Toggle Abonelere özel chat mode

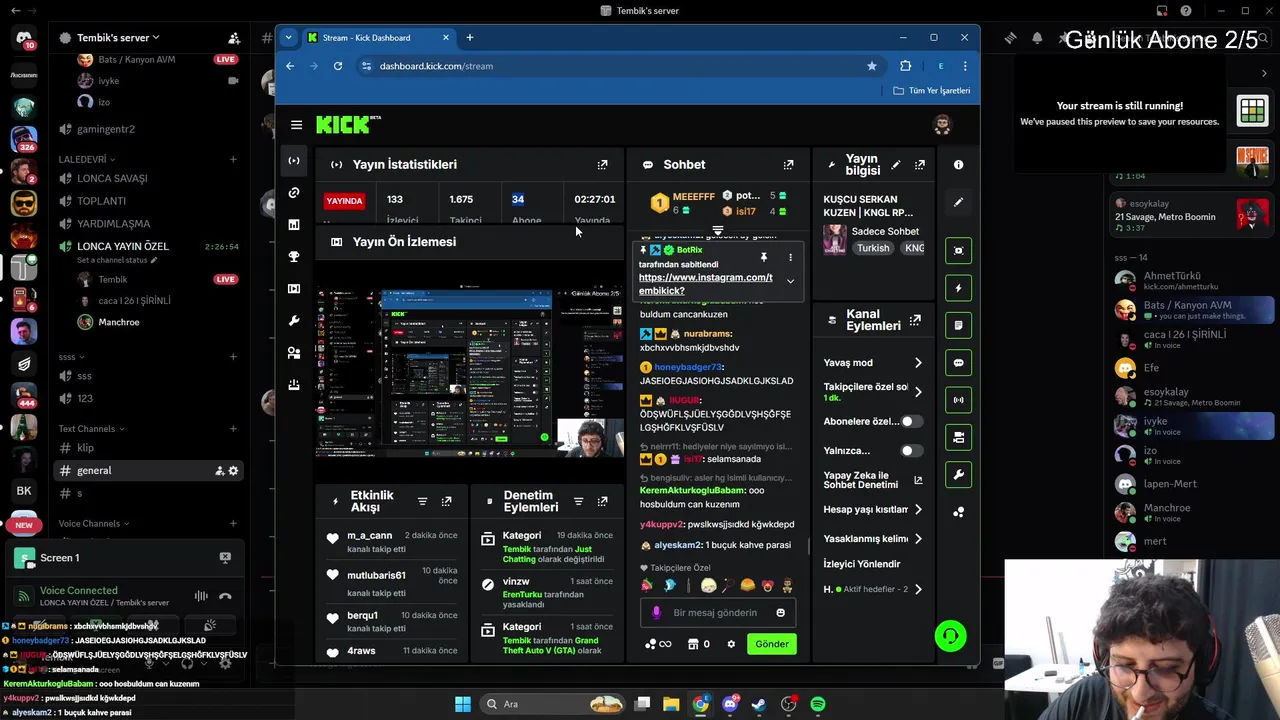(x=911, y=422)
